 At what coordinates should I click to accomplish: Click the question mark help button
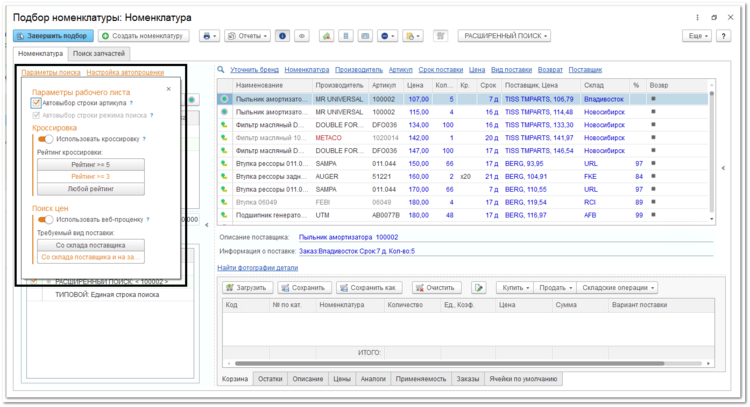tap(723, 36)
